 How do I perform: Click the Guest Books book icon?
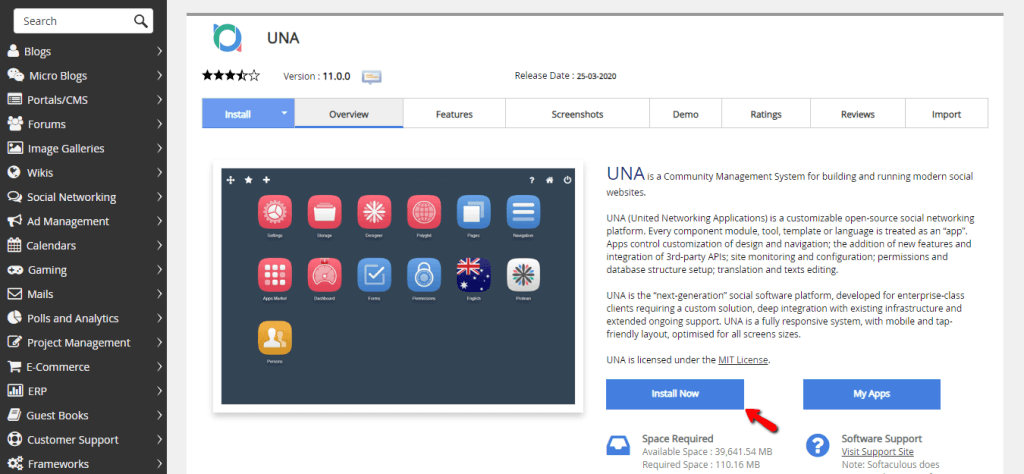pyautogui.click(x=14, y=415)
